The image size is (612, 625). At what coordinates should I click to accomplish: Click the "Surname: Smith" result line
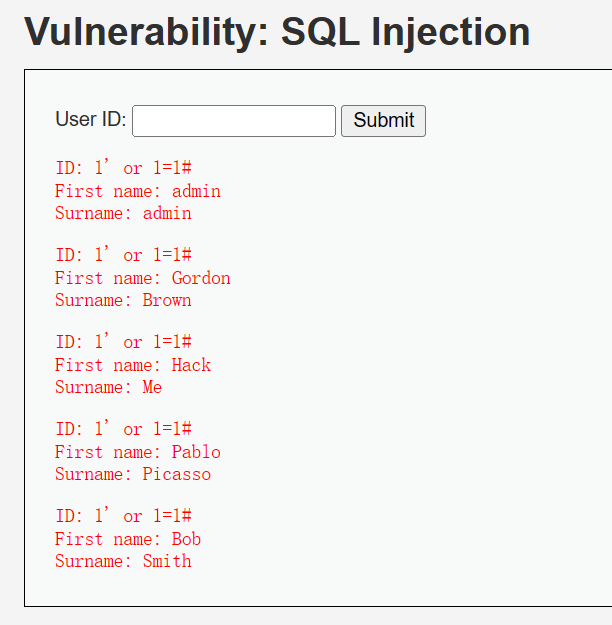pos(123,561)
